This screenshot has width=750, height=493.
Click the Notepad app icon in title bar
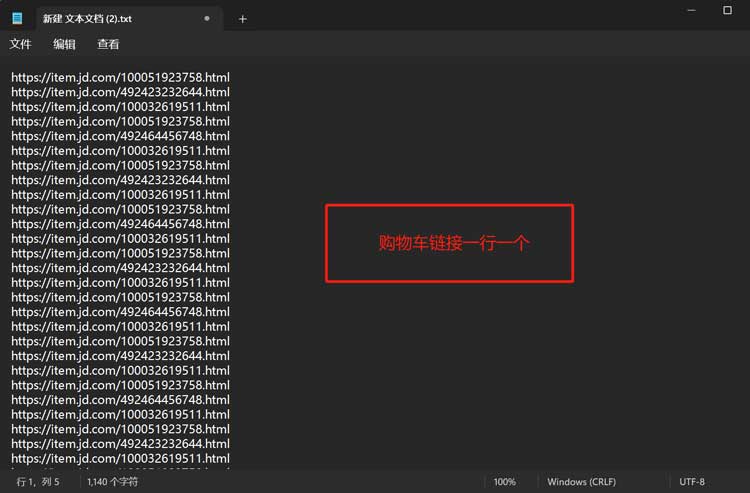click(x=17, y=19)
